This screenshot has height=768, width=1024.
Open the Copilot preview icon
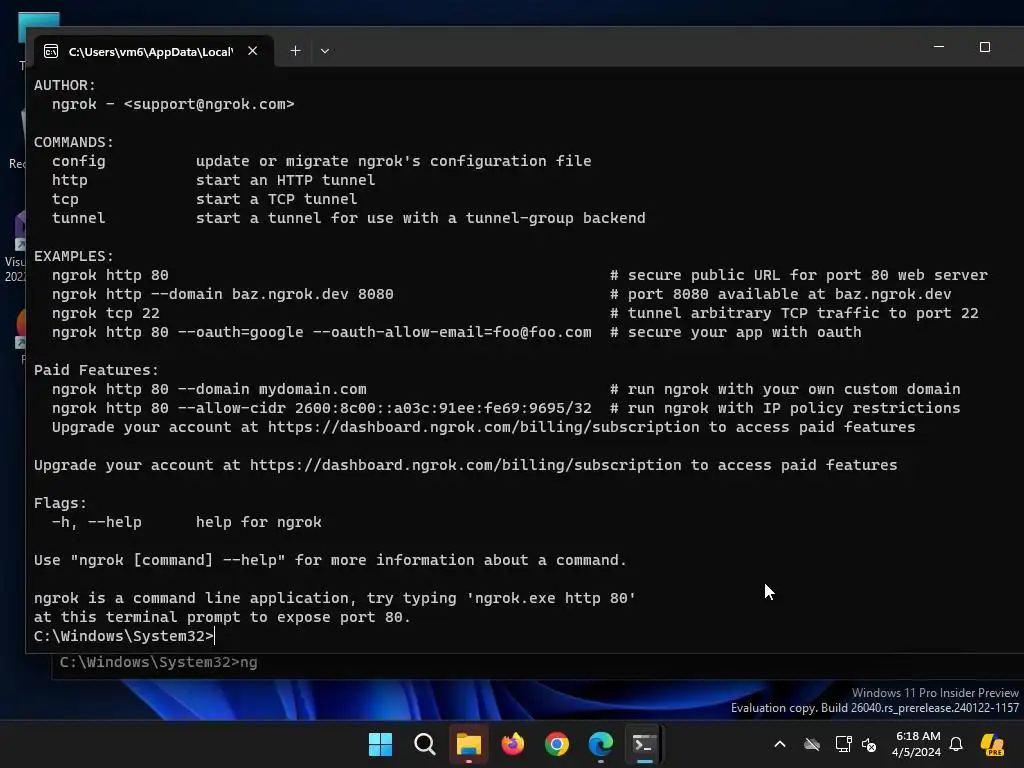pos(992,744)
